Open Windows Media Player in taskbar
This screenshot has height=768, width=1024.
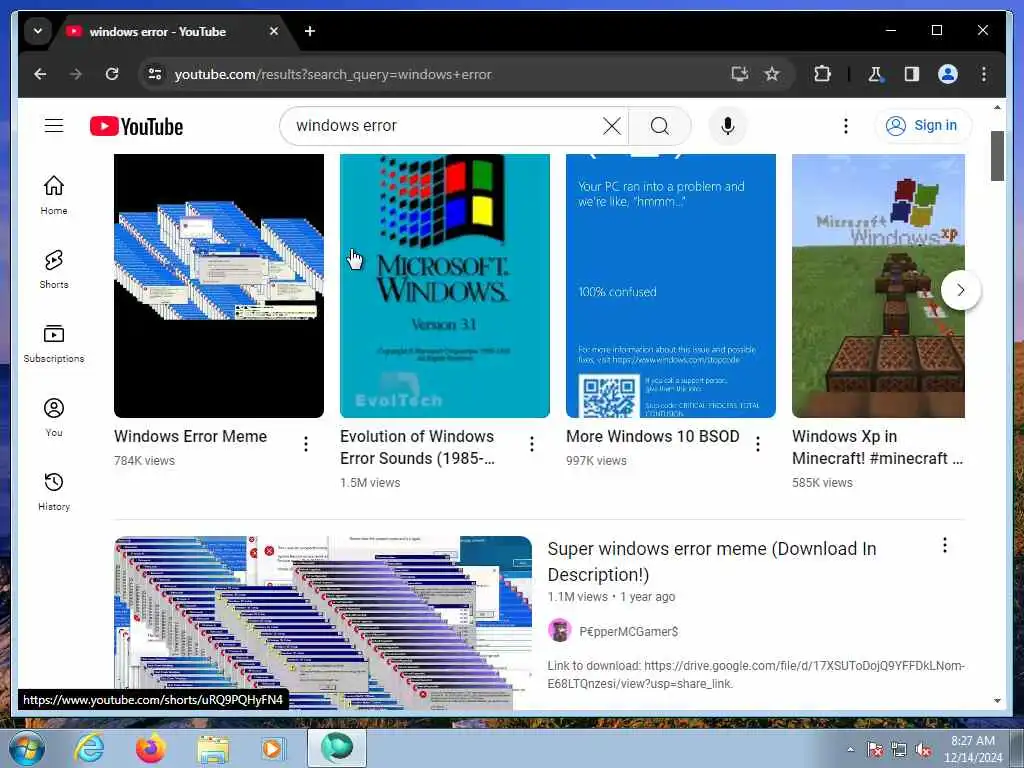[x=273, y=748]
